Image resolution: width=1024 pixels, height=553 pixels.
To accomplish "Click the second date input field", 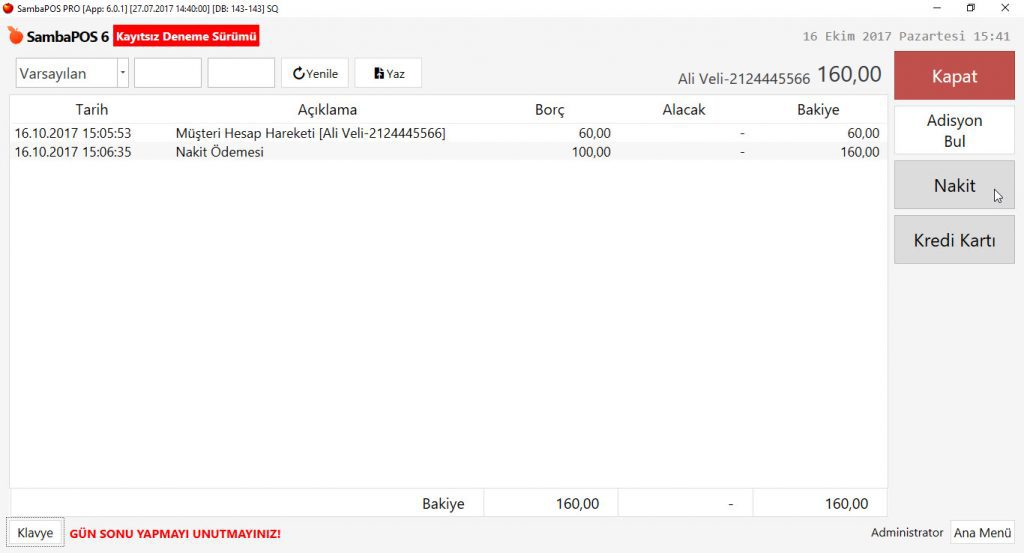I will 241,73.
